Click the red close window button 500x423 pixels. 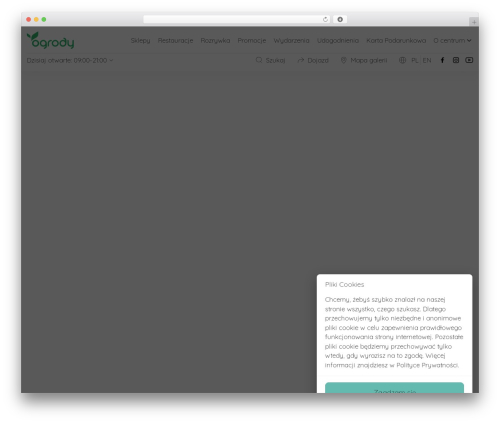point(29,19)
